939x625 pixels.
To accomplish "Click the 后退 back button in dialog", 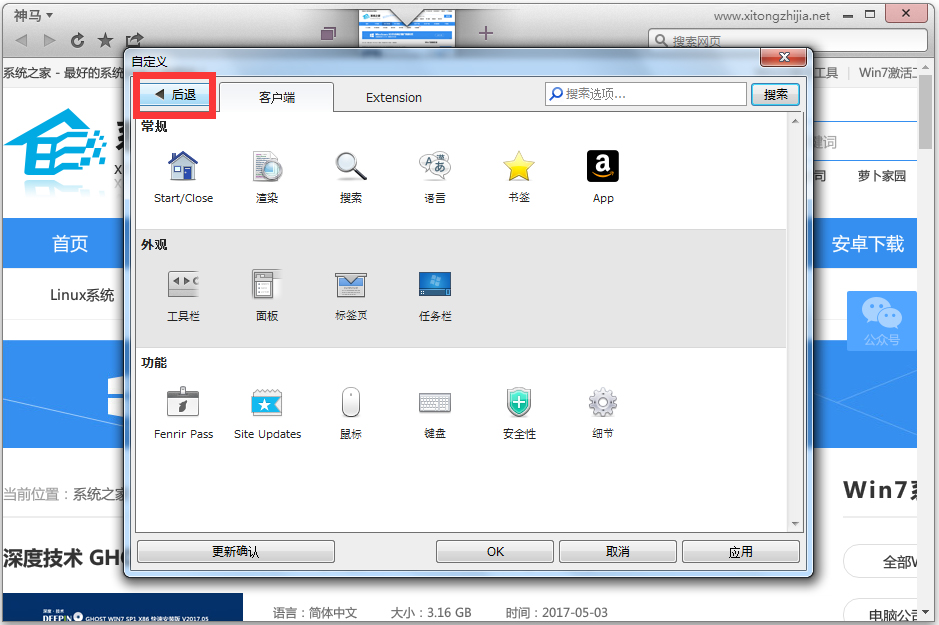I will point(174,95).
